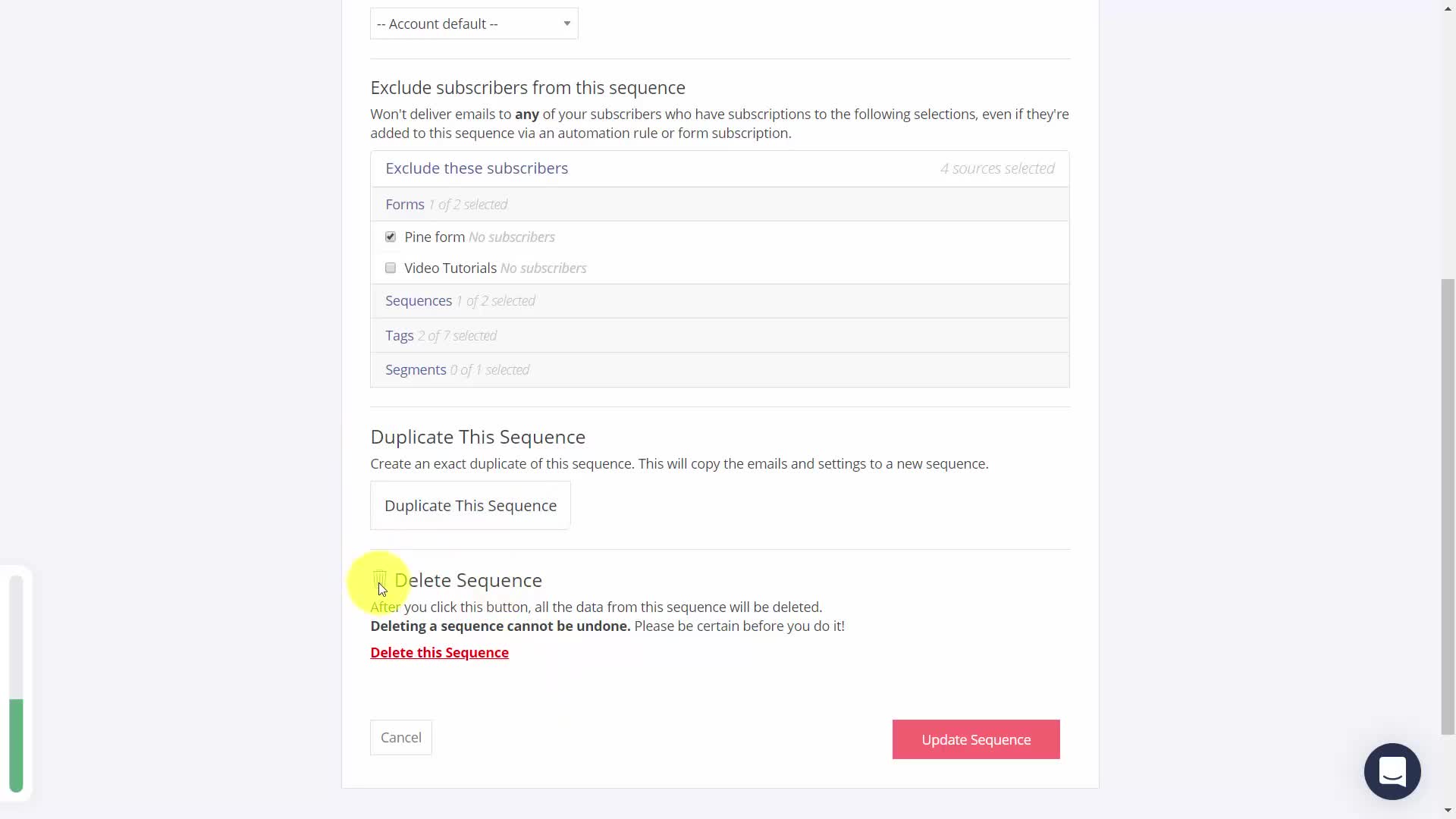Expand the Segments section
The width and height of the screenshot is (1456, 819).
coord(416,370)
